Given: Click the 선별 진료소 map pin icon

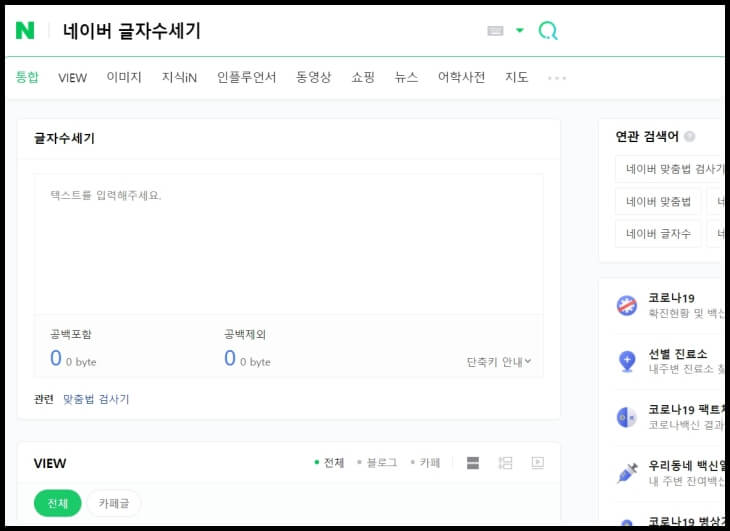Looking at the screenshot, I should [627, 362].
